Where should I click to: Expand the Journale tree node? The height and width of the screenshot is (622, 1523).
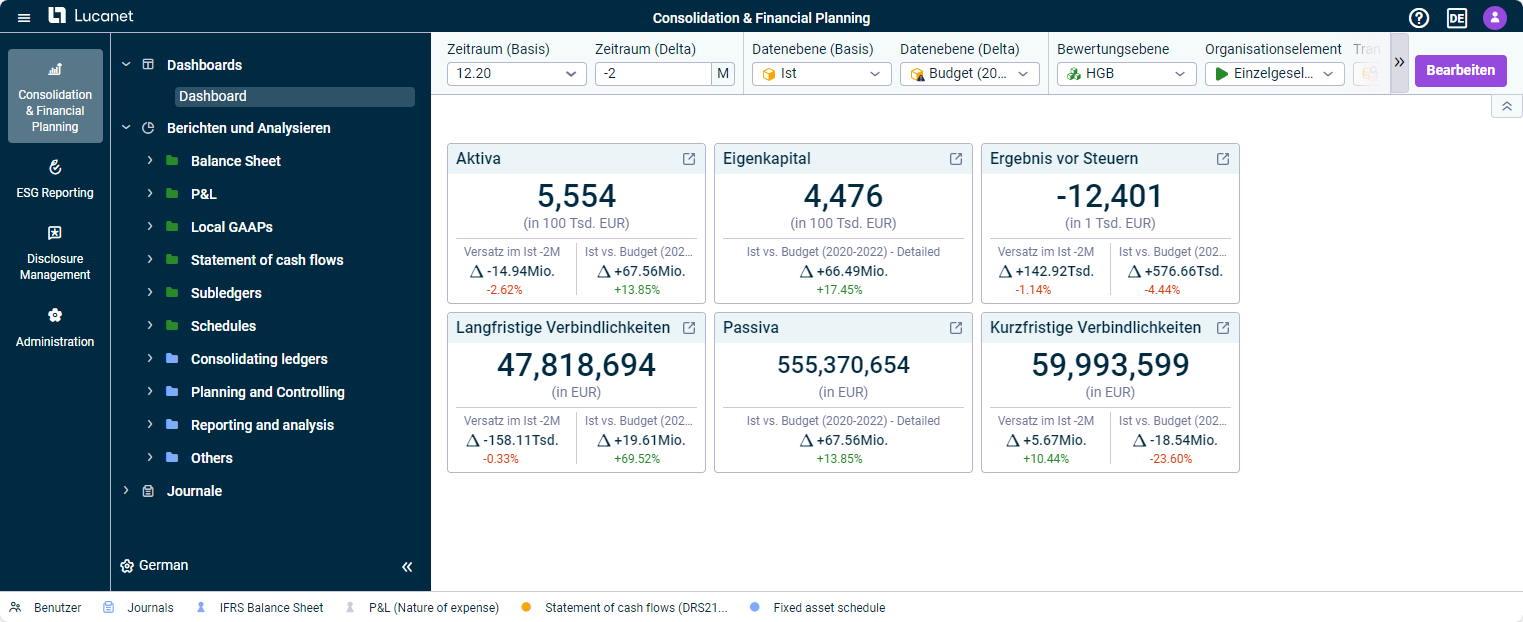click(x=126, y=491)
